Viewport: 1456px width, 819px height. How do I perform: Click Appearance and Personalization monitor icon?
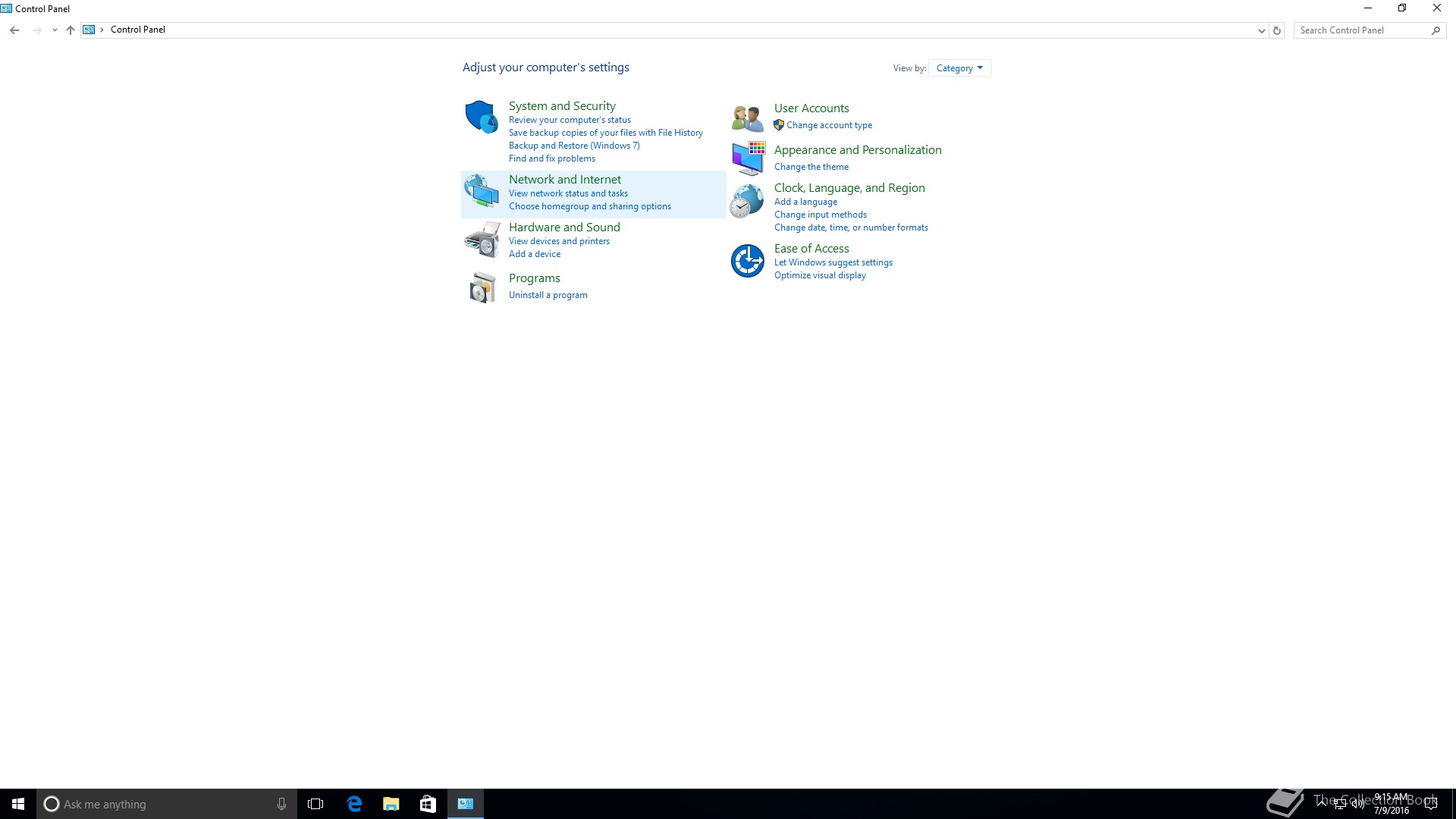tap(748, 158)
